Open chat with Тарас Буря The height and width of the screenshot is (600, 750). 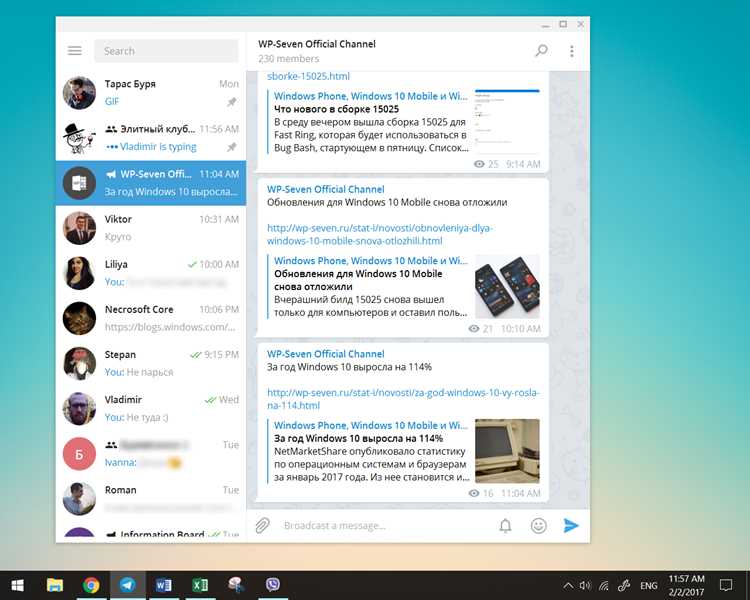coord(151,93)
